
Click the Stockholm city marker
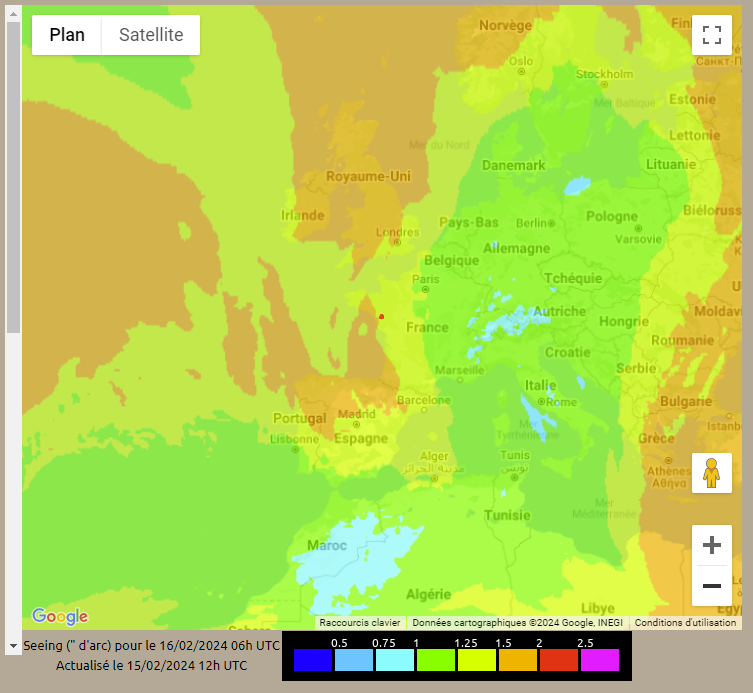[x=605, y=85]
